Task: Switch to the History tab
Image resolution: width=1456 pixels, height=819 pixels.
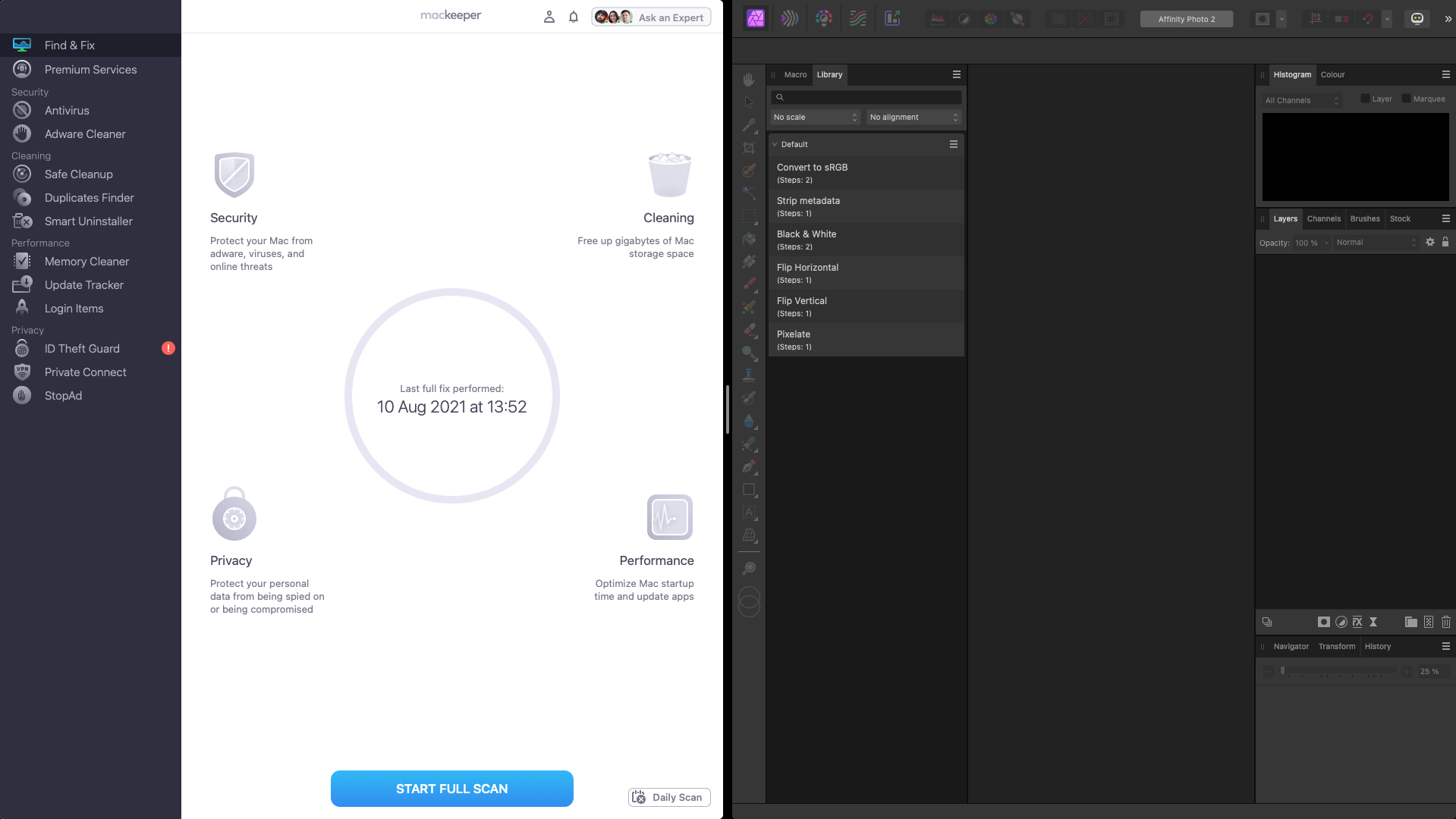Action: (1378, 646)
